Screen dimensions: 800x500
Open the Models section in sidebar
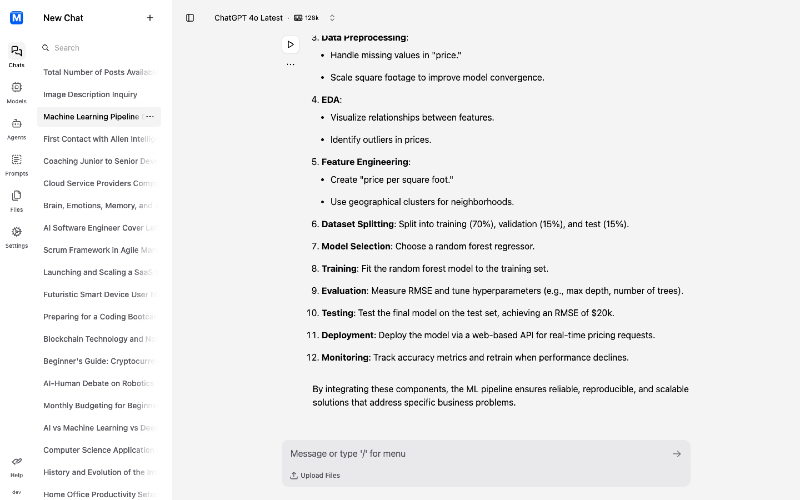pos(16,92)
